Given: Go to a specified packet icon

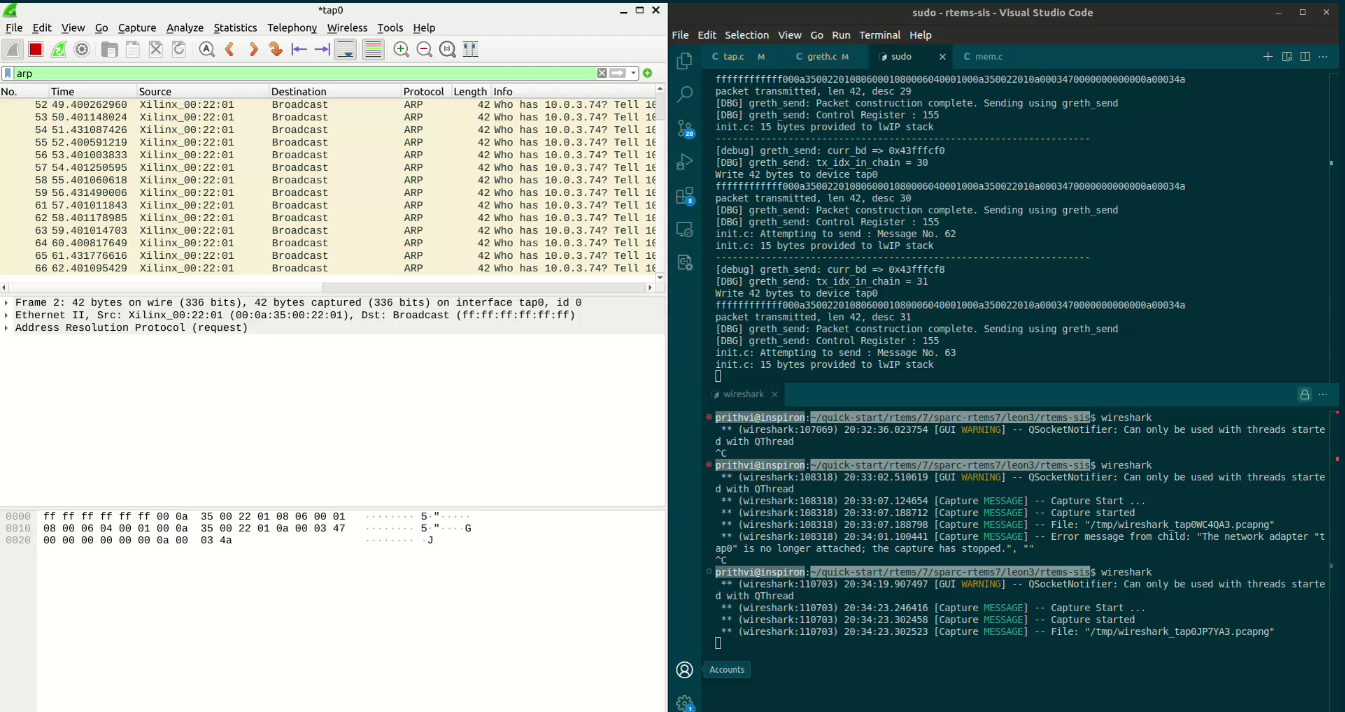Looking at the screenshot, I should click(275, 49).
